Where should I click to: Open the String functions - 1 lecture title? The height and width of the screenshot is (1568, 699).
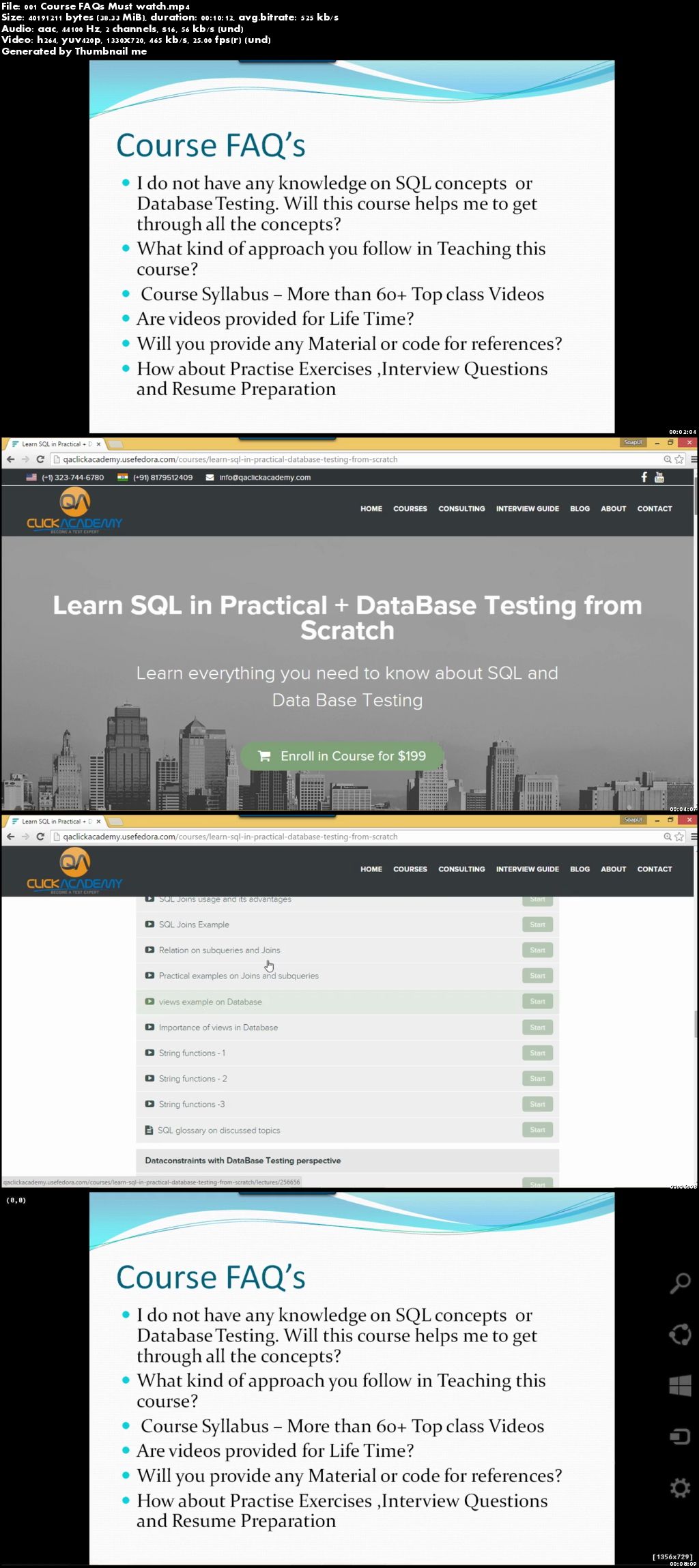(192, 1053)
